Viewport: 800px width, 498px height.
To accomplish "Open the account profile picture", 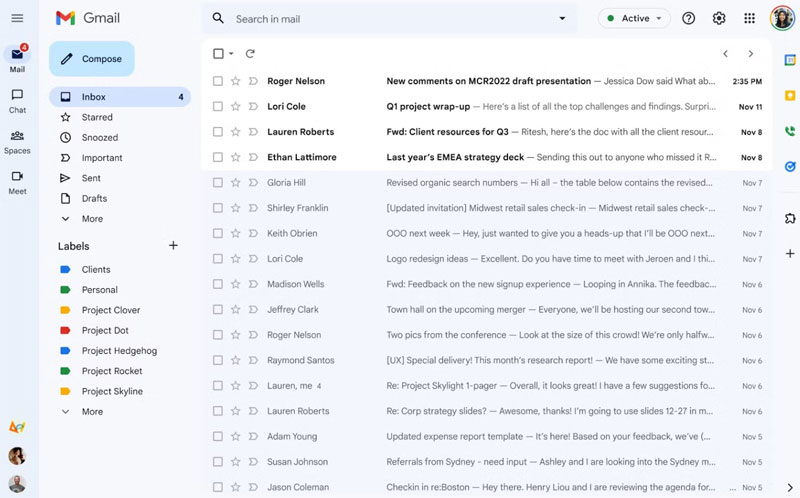I will point(782,18).
